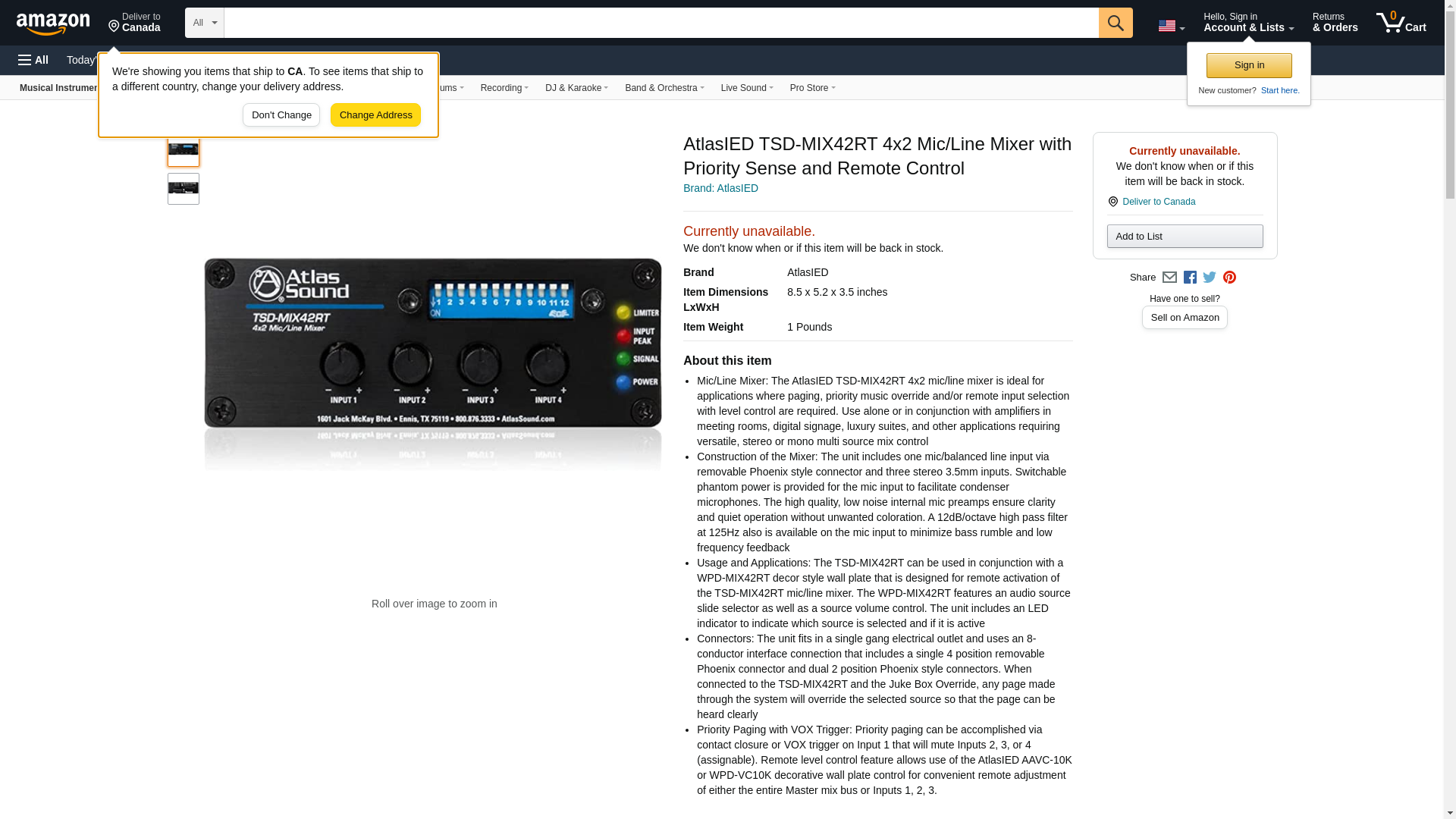The width and height of the screenshot is (1456, 819).
Task: Share on Twitter icon
Action: click(x=1210, y=278)
